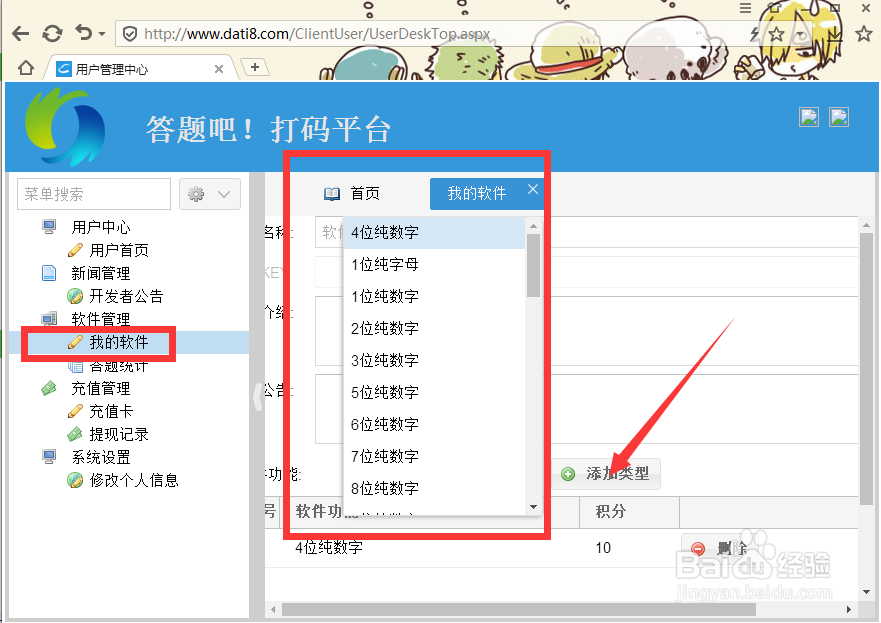Select 7位纯数字 from dropdown list
This screenshot has width=881, height=623.
pos(434,457)
